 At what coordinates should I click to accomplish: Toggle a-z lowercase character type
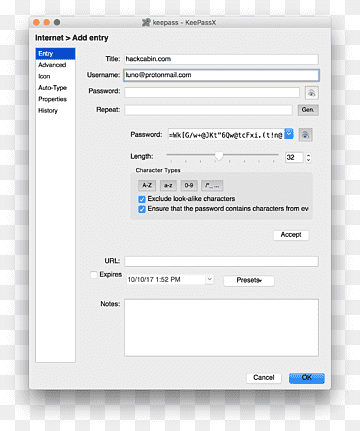point(168,185)
